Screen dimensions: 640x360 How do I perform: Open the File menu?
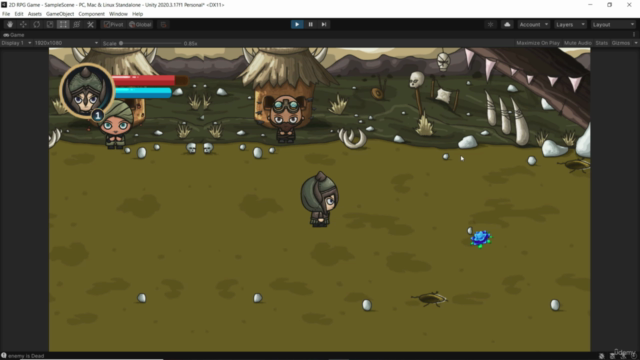(6, 14)
